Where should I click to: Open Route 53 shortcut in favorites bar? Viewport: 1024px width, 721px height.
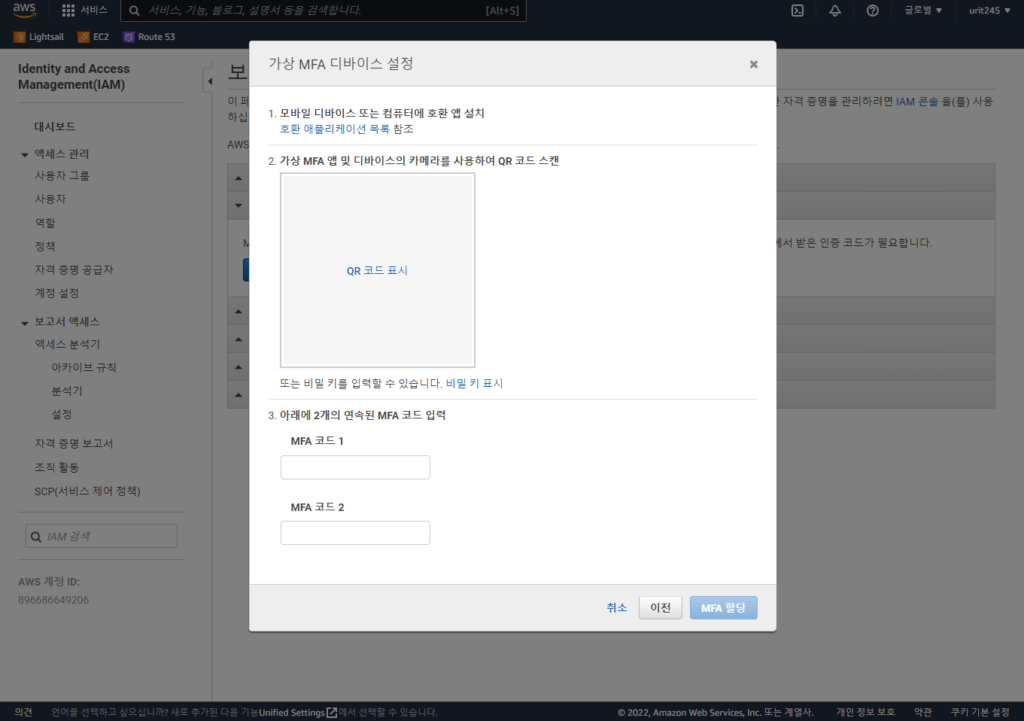tap(149, 37)
